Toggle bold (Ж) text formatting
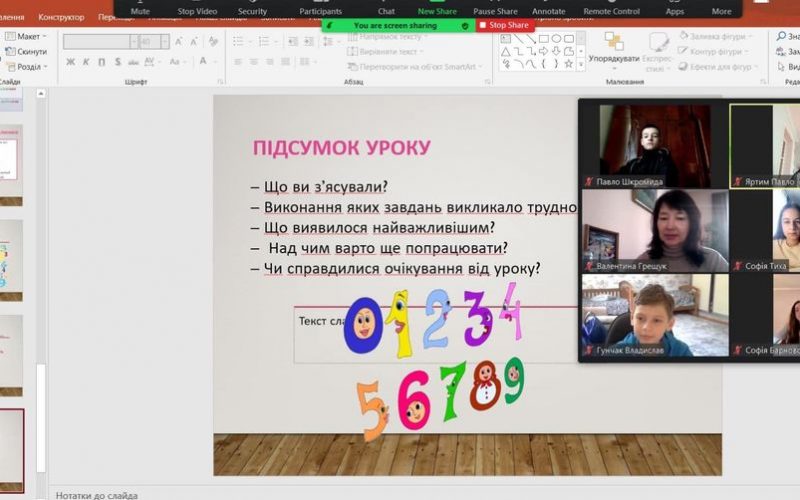The height and width of the screenshot is (500, 800). (71, 62)
